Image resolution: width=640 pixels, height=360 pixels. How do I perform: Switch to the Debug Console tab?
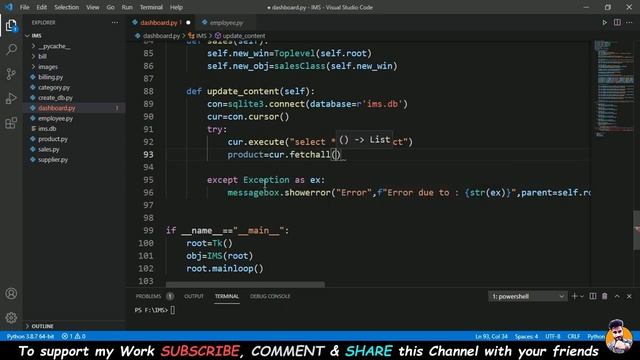click(x=270, y=296)
